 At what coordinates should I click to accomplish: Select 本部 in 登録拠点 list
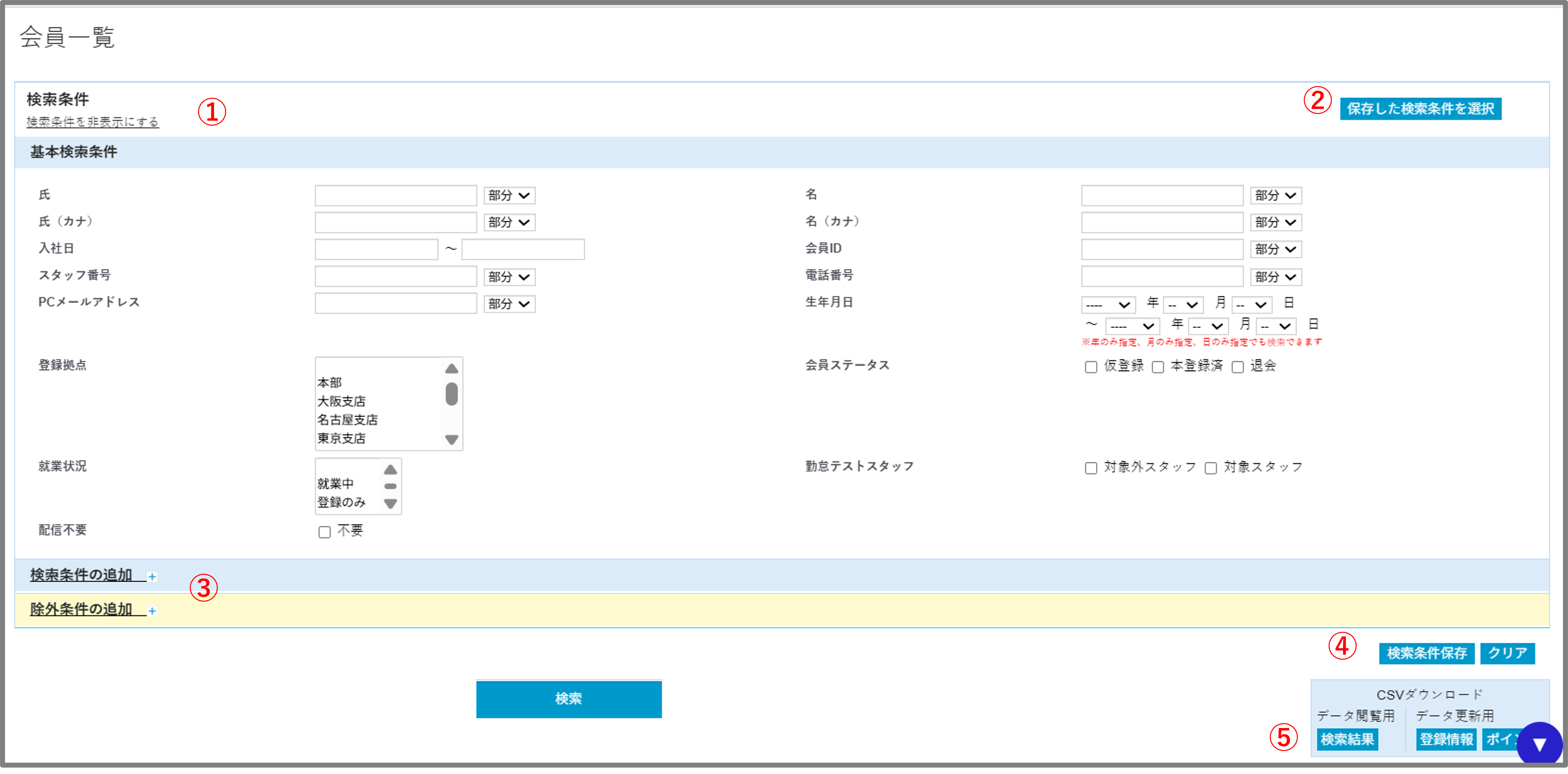(329, 383)
